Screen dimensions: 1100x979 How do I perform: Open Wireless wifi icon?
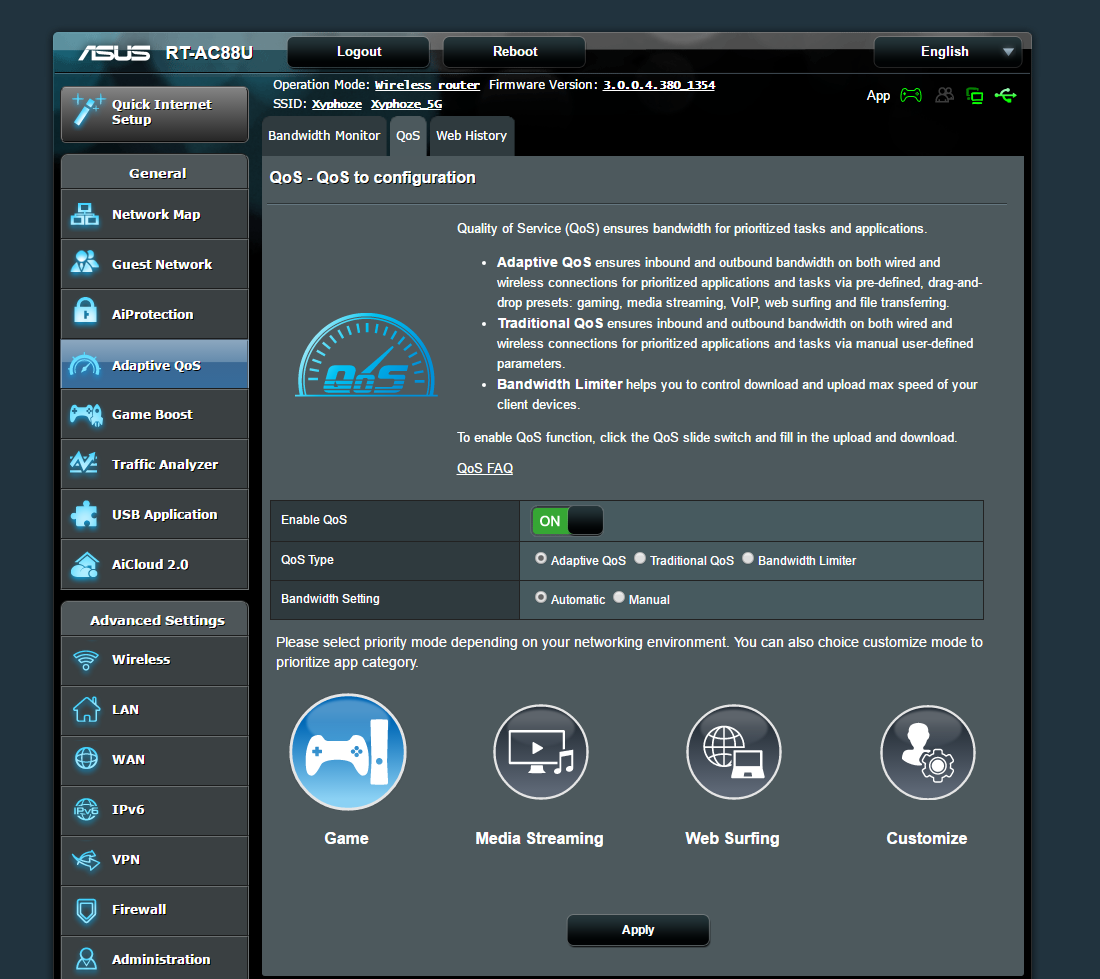click(x=86, y=660)
